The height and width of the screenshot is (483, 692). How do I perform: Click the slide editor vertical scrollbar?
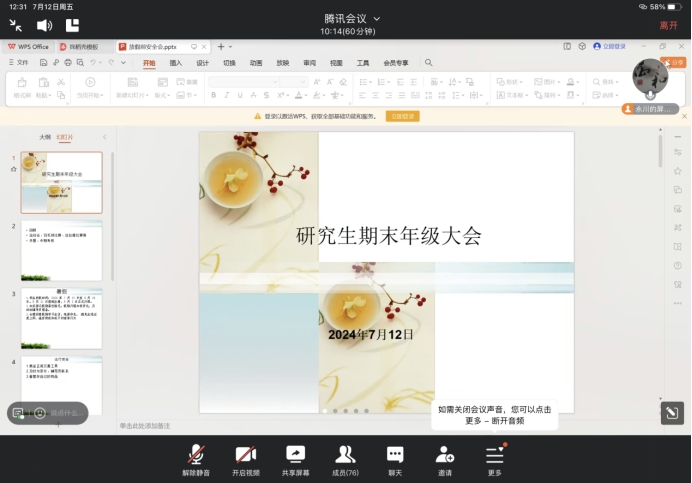[x=660, y=149]
